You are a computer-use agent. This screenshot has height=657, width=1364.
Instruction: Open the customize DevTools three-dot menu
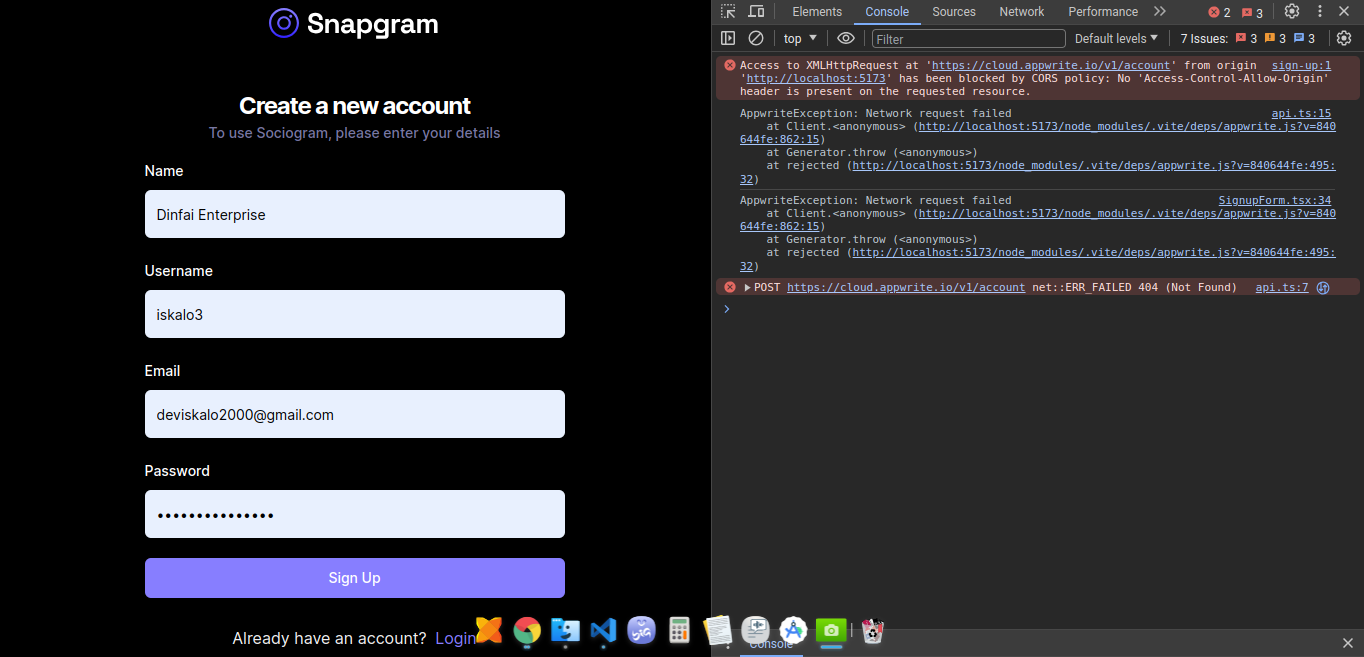[1319, 11]
